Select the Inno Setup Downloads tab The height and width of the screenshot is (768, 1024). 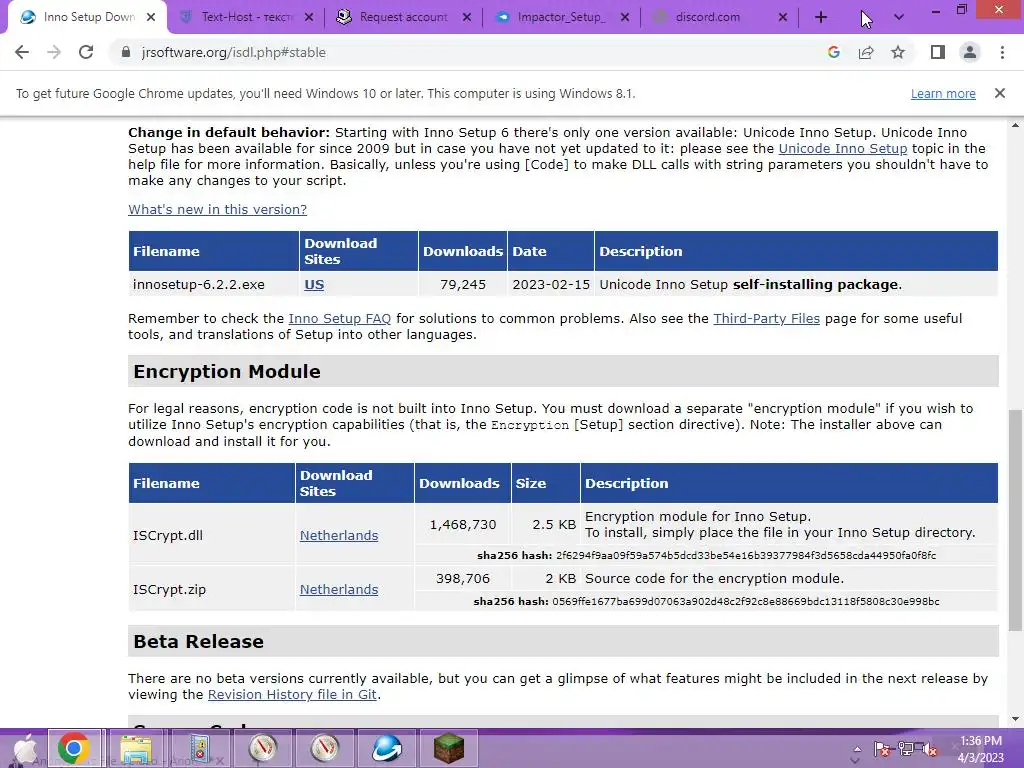(x=88, y=18)
